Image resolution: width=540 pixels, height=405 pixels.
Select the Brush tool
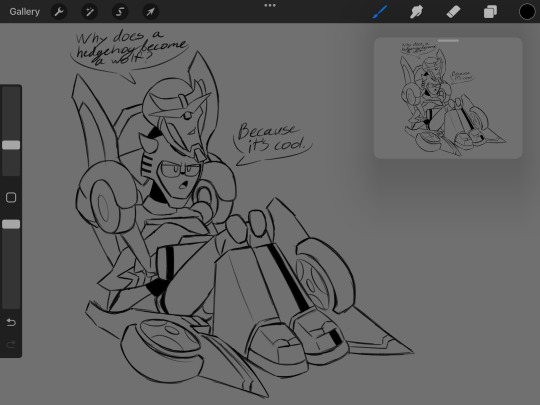coord(380,12)
